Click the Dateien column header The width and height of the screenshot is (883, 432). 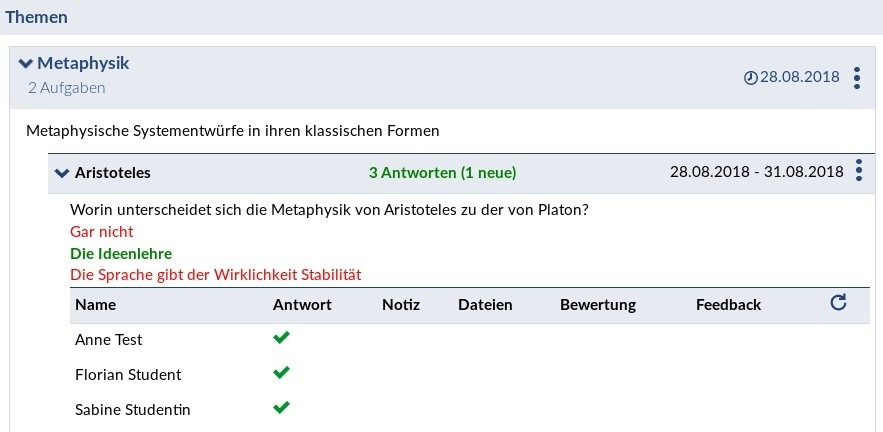coord(485,305)
